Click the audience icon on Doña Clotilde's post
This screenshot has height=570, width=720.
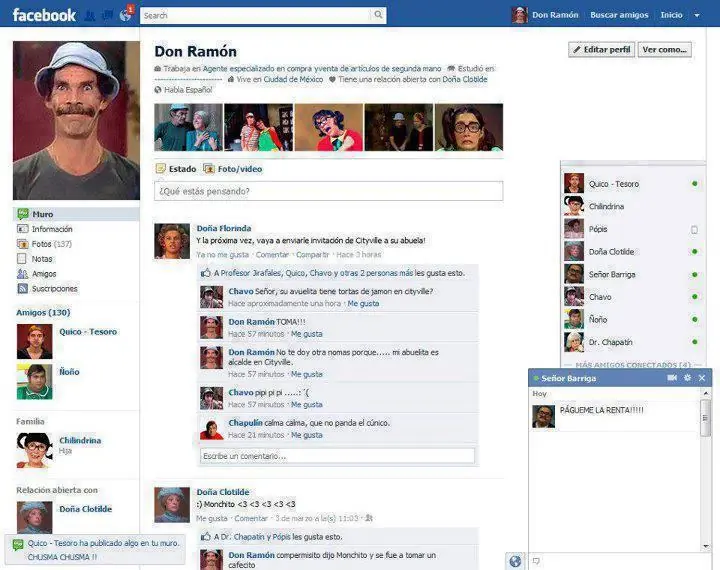368,518
